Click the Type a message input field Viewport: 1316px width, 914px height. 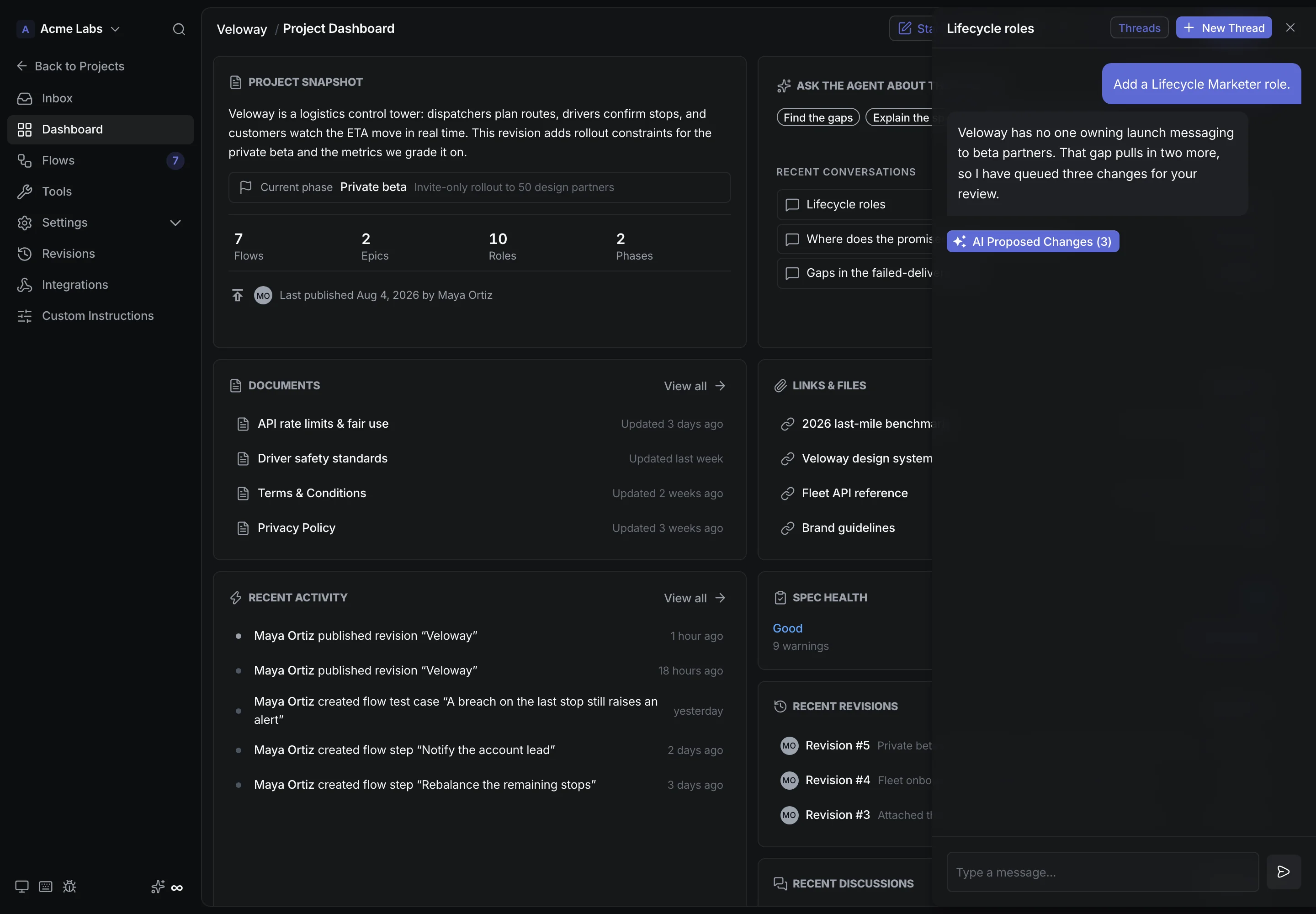click(x=1103, y=872)
